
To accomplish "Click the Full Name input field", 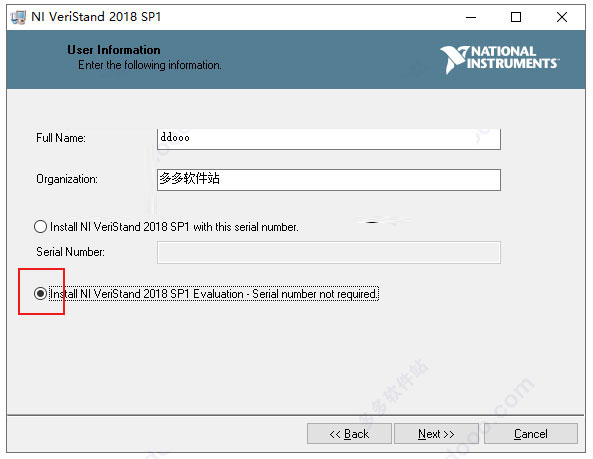I will (329, 139).
